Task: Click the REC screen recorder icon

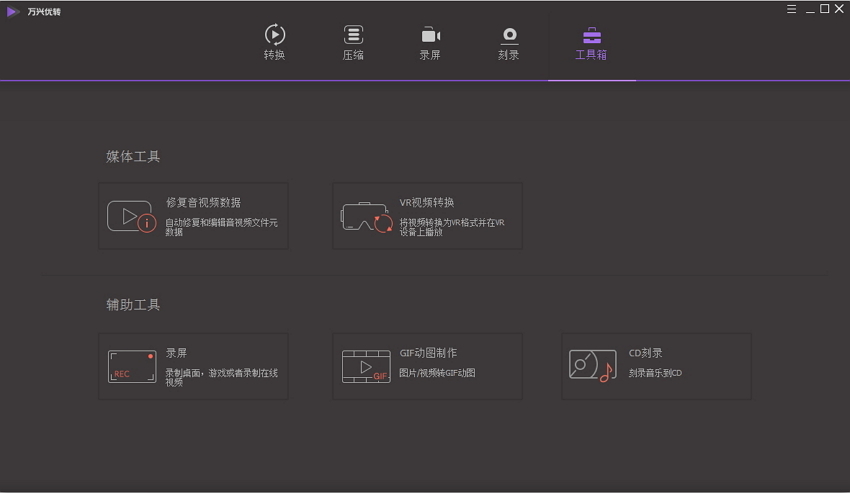Action: 132,366
